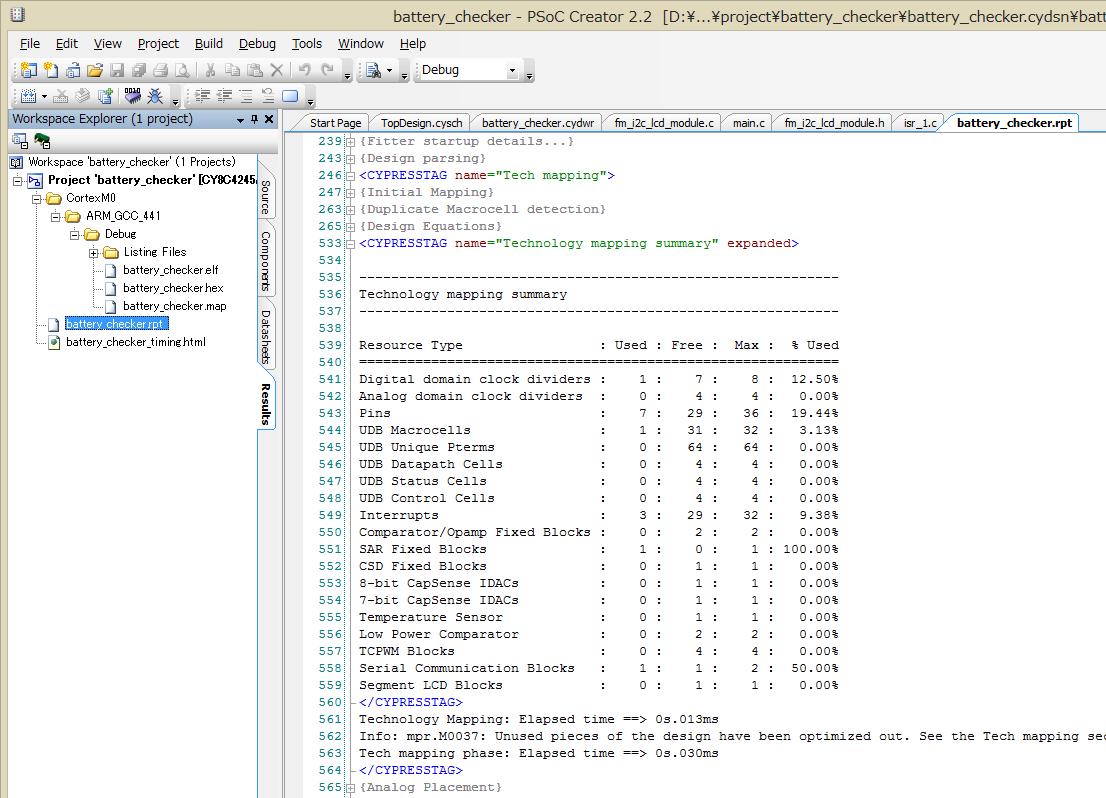
Task: Click the New File icon
Action: pyautogui.click(x=51, y=70)
